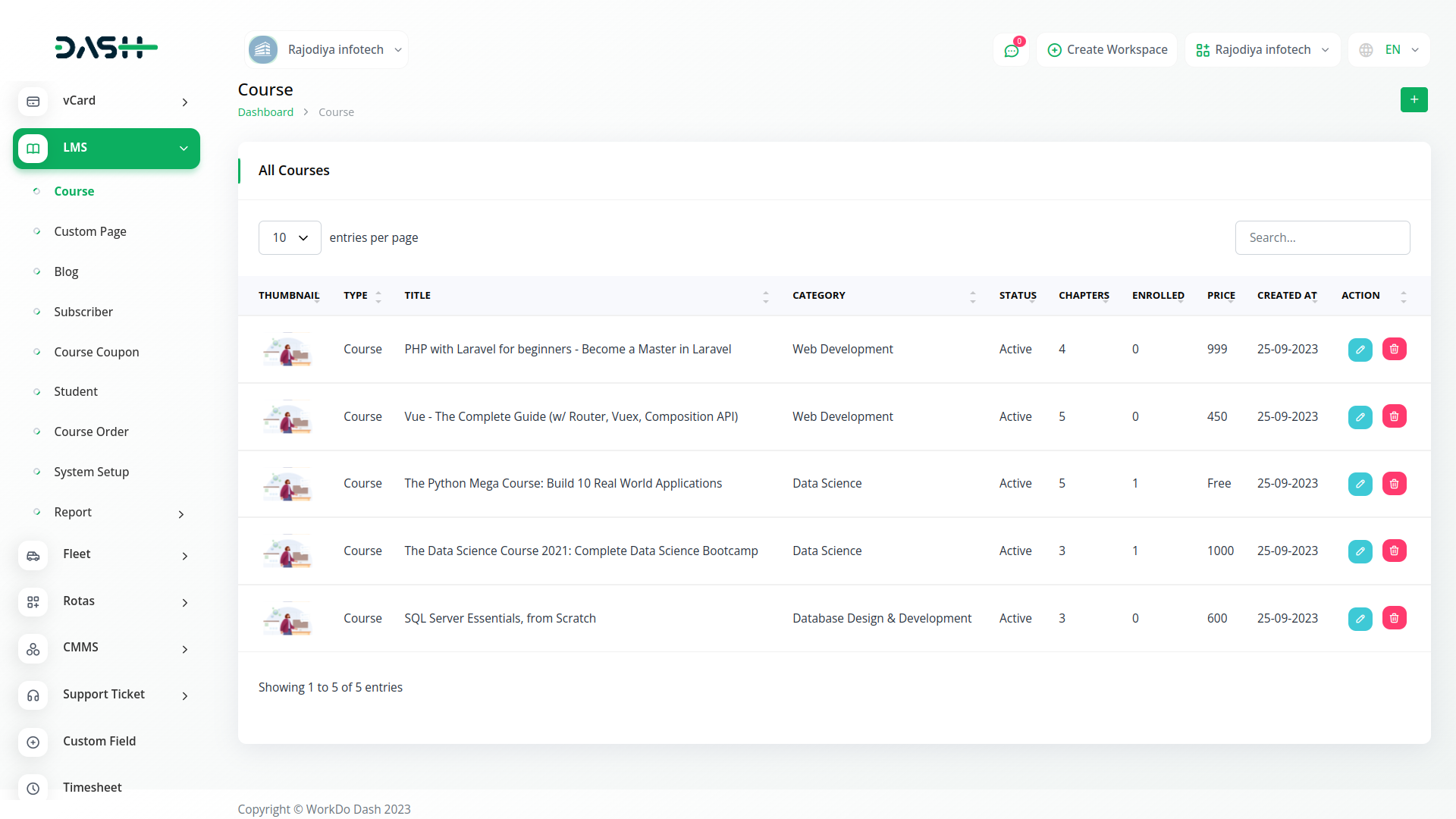The width and height of the screenshot is (1456, 819).
Task: Open the EN language dropdown
Action: [x=1389, y=50]
